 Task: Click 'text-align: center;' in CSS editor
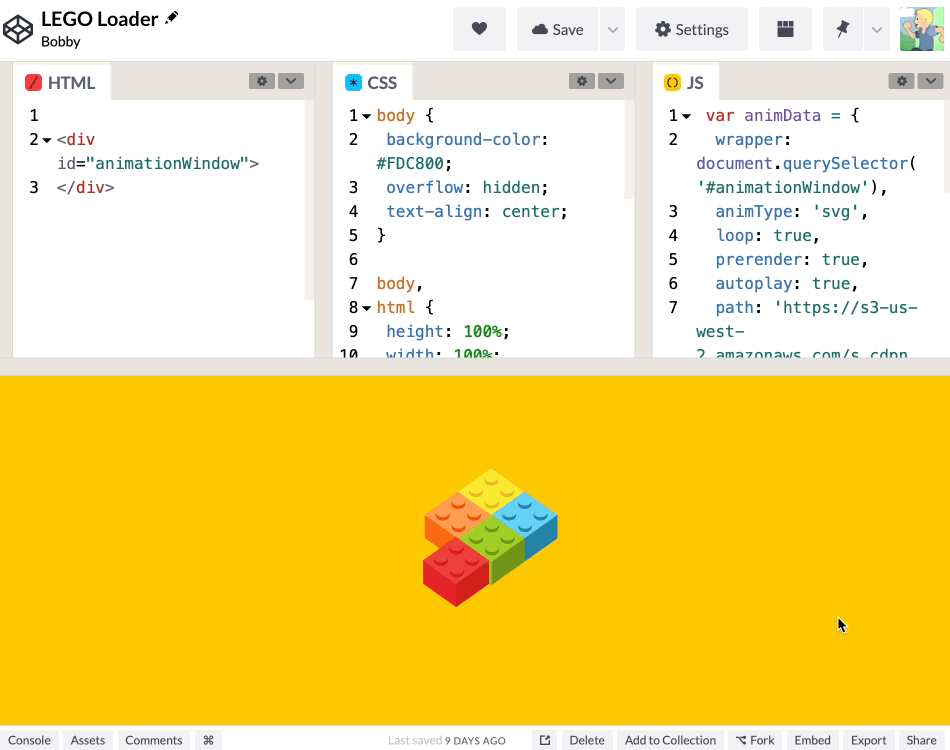[x=477, y=211]
